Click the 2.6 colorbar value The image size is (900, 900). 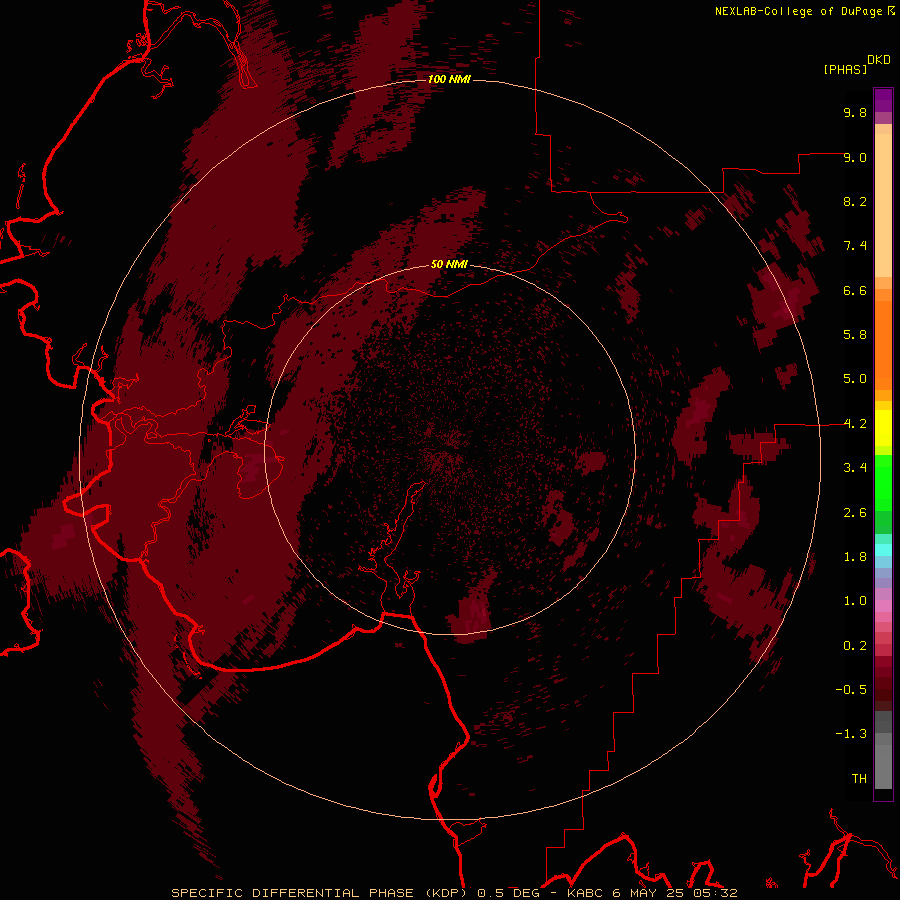(x=855, y=513)
